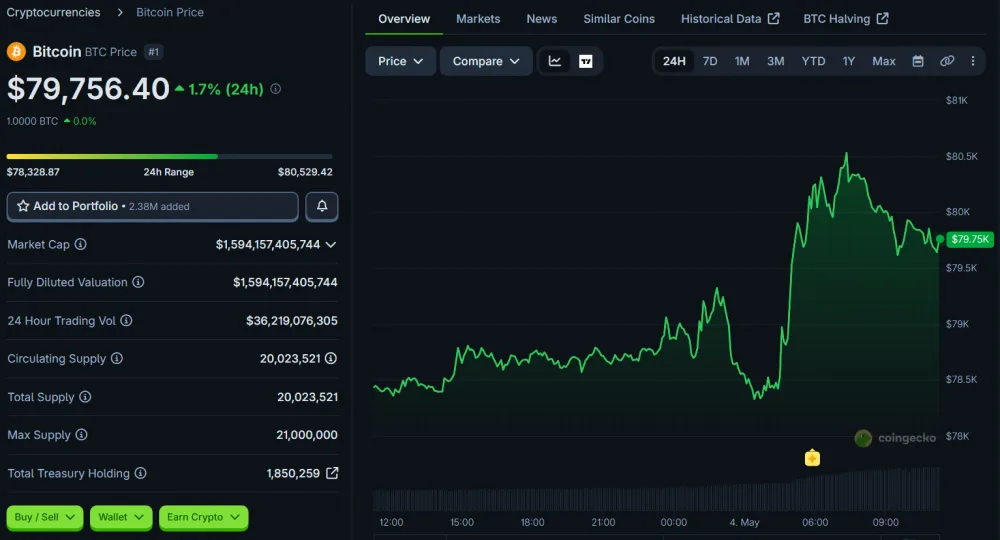The image size is (1000, 540).
Task: Open the Markets tab
Action: [478, 18]
